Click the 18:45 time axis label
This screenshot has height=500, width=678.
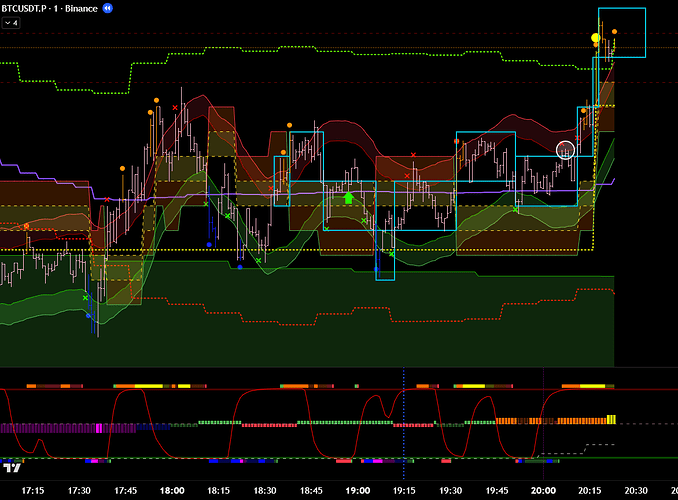click(311, 491)
